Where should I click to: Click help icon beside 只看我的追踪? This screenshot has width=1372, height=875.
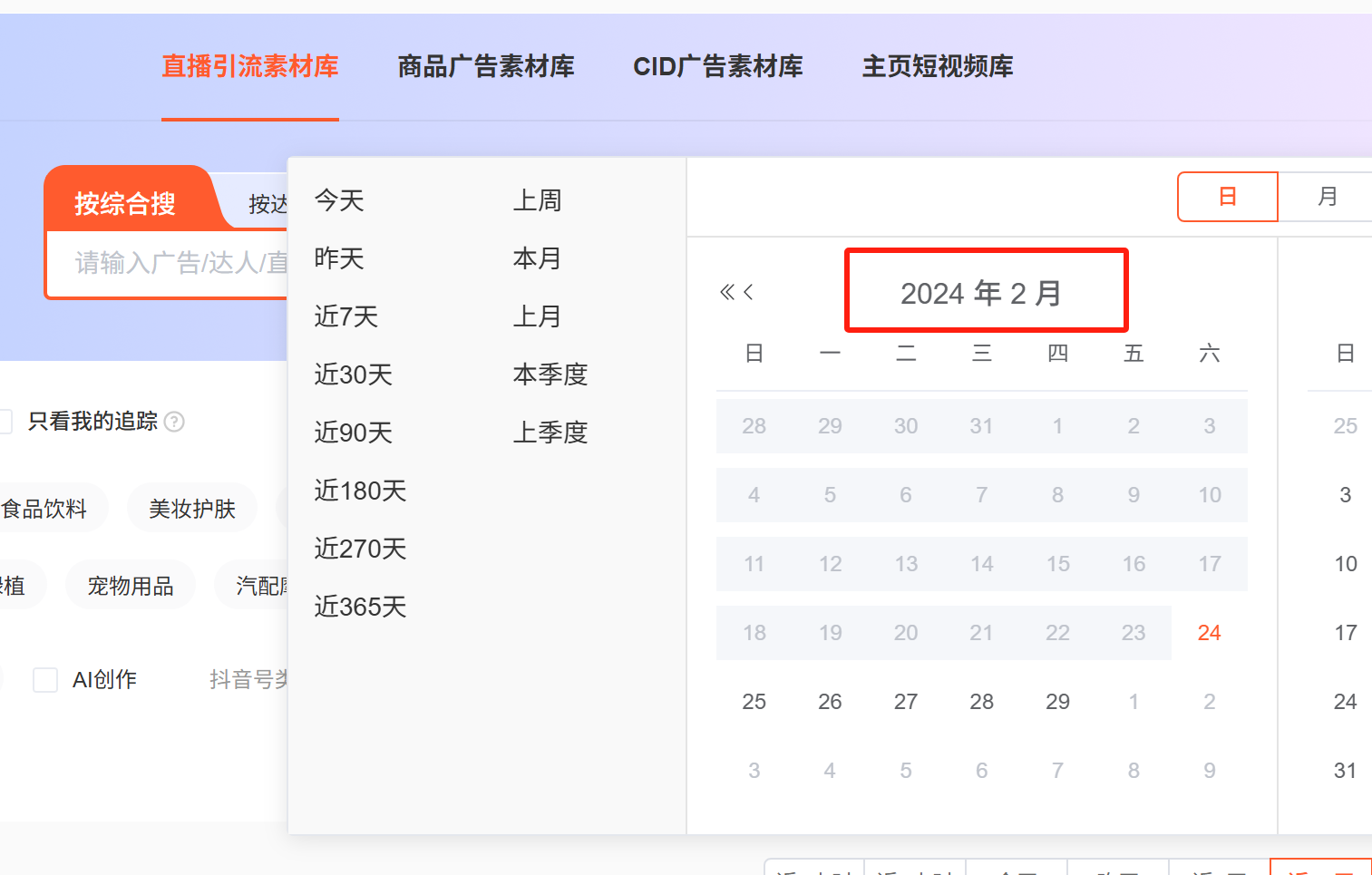(x=174, y=422)
